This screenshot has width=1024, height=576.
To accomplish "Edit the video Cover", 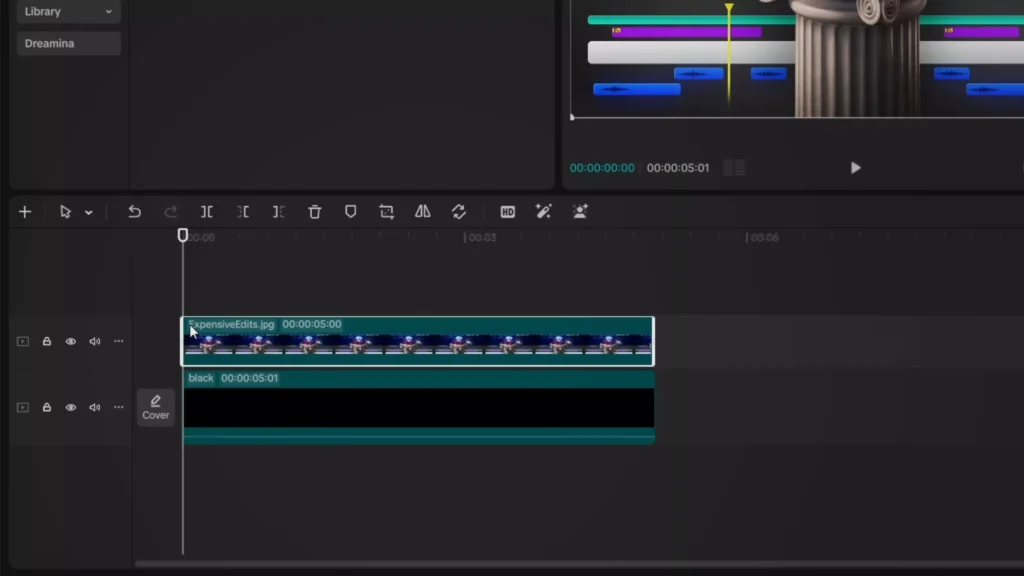I will coord(155,407).
